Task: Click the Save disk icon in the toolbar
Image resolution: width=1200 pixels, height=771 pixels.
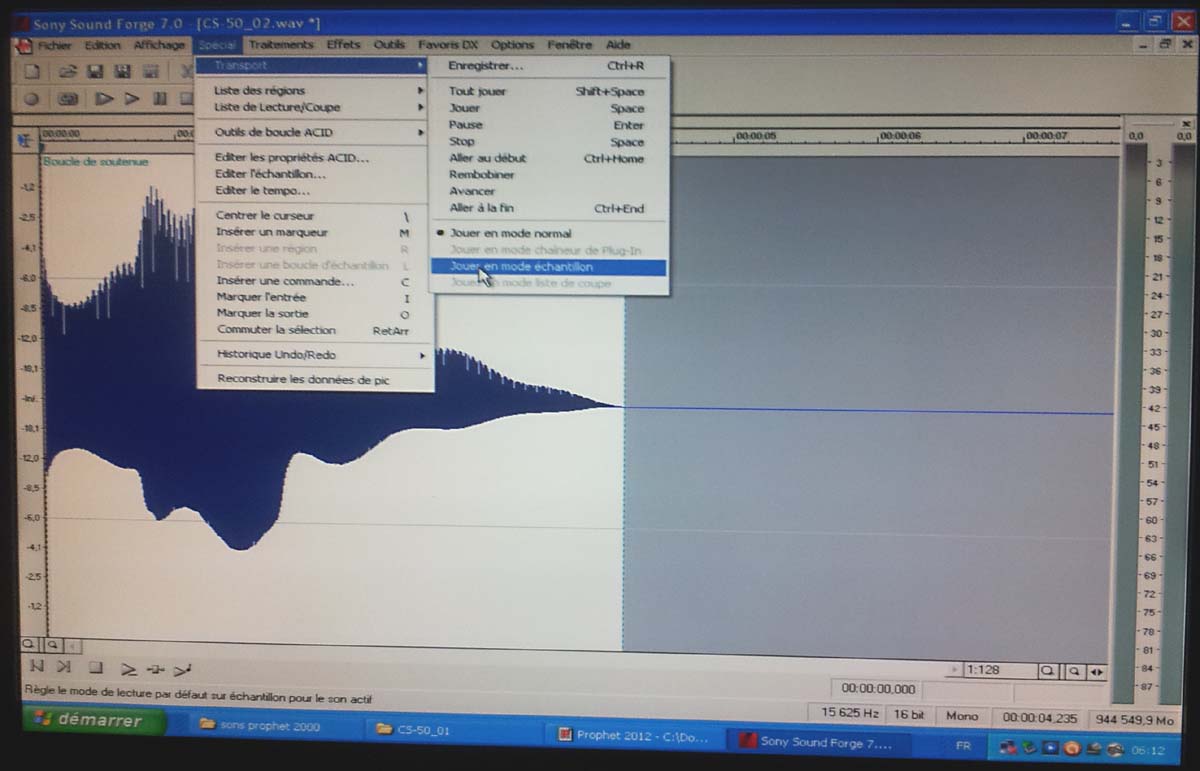Action: point(95,71)
